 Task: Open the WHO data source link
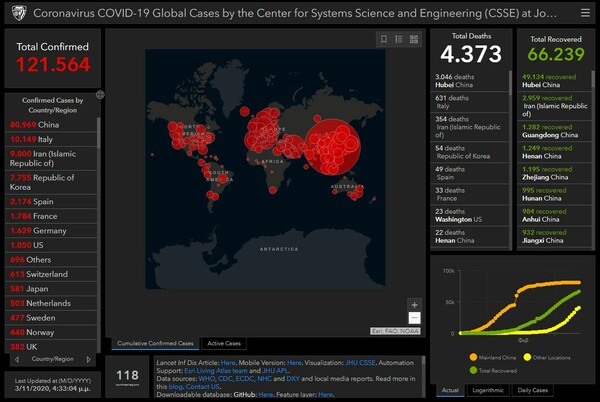click(x=207, y=379)
